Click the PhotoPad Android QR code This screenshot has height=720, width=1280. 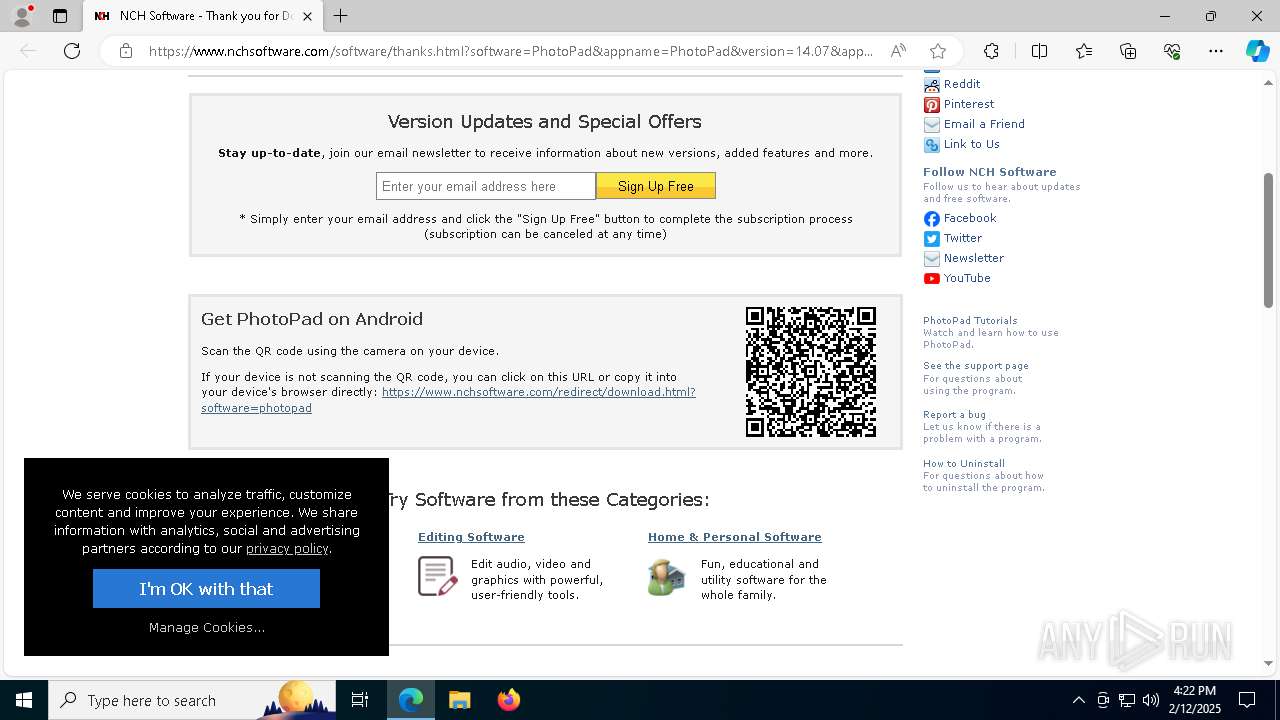[811, 372]
